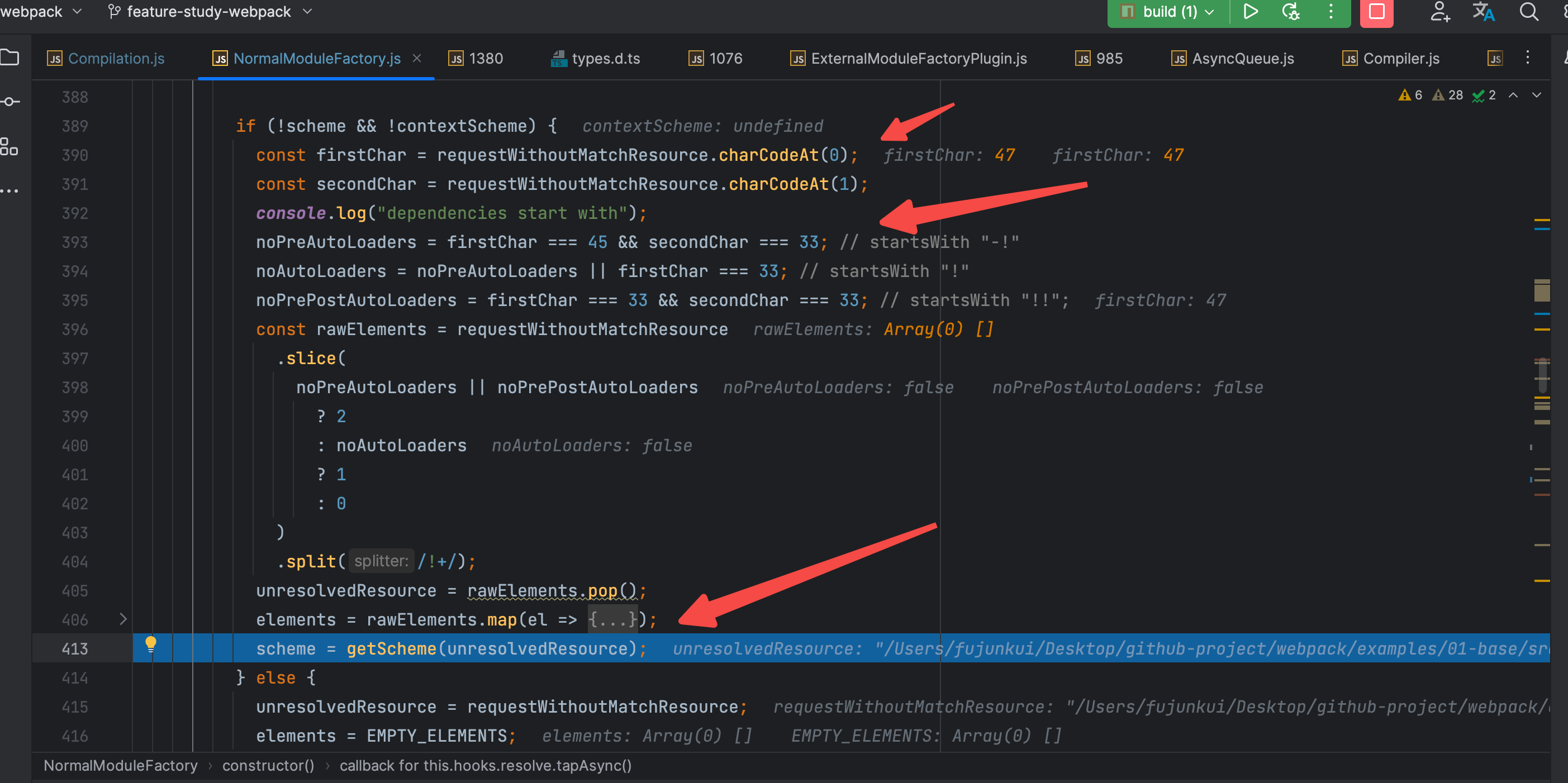Screen dimensions: 1568x783
Task: Click the intention lightbulb on line 413
Action: [x=150, y=643]
